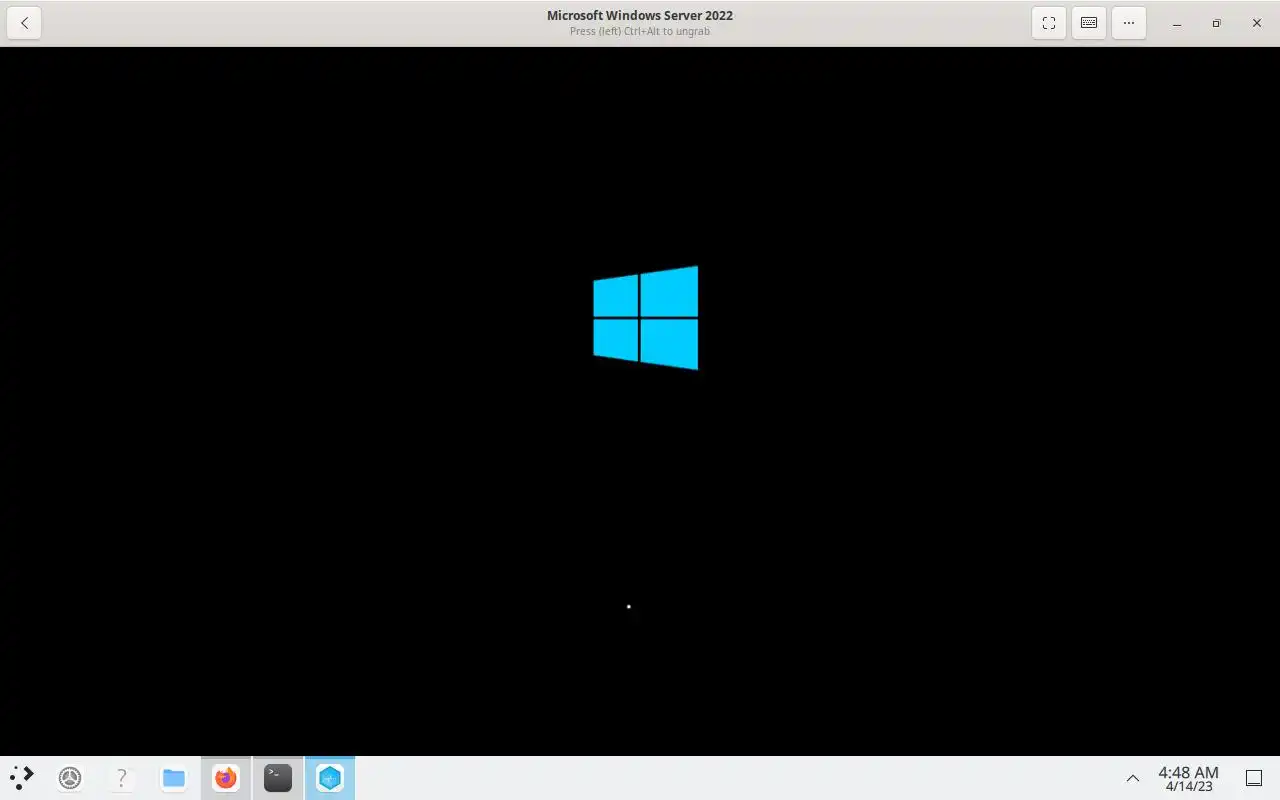
Task: Click the Windows logo in VM display
Action: coord(646,318)
